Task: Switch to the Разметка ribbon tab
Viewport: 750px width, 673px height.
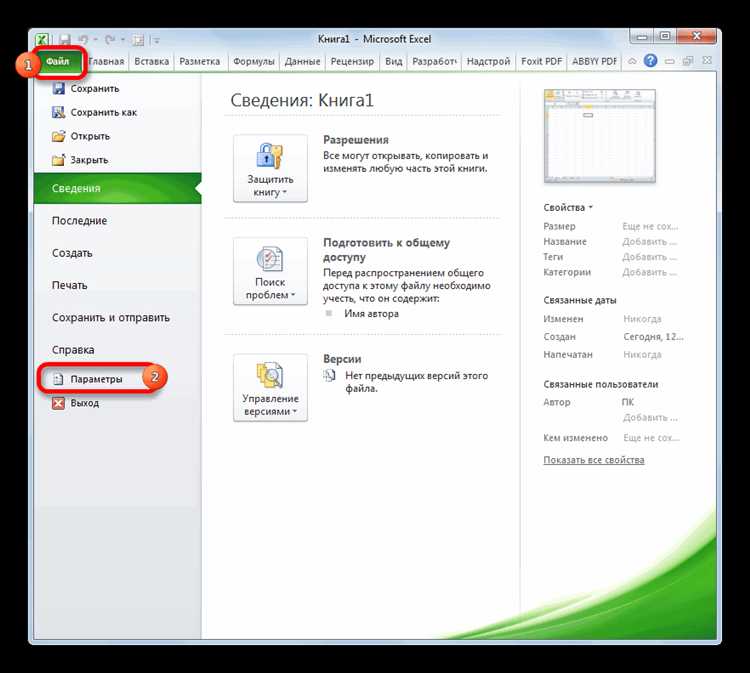Action: [x=200, y=61]
